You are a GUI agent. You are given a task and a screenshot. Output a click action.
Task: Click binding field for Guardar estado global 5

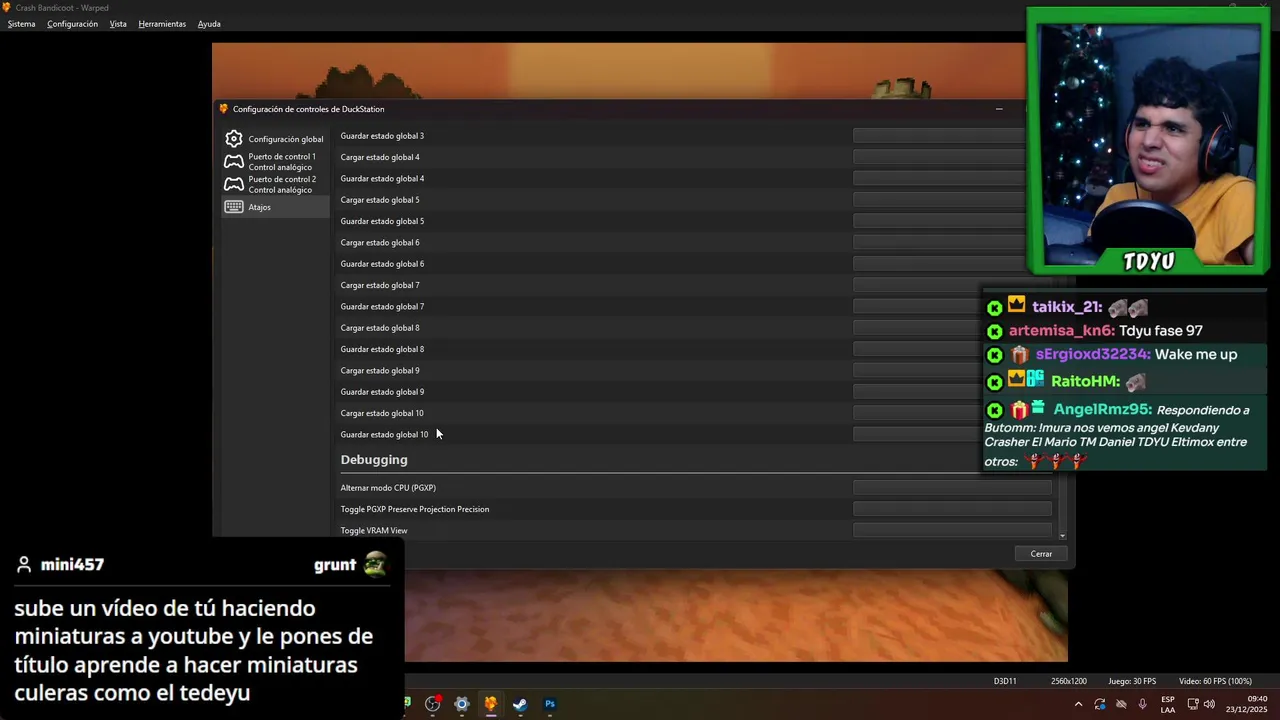tap(939, 221)
